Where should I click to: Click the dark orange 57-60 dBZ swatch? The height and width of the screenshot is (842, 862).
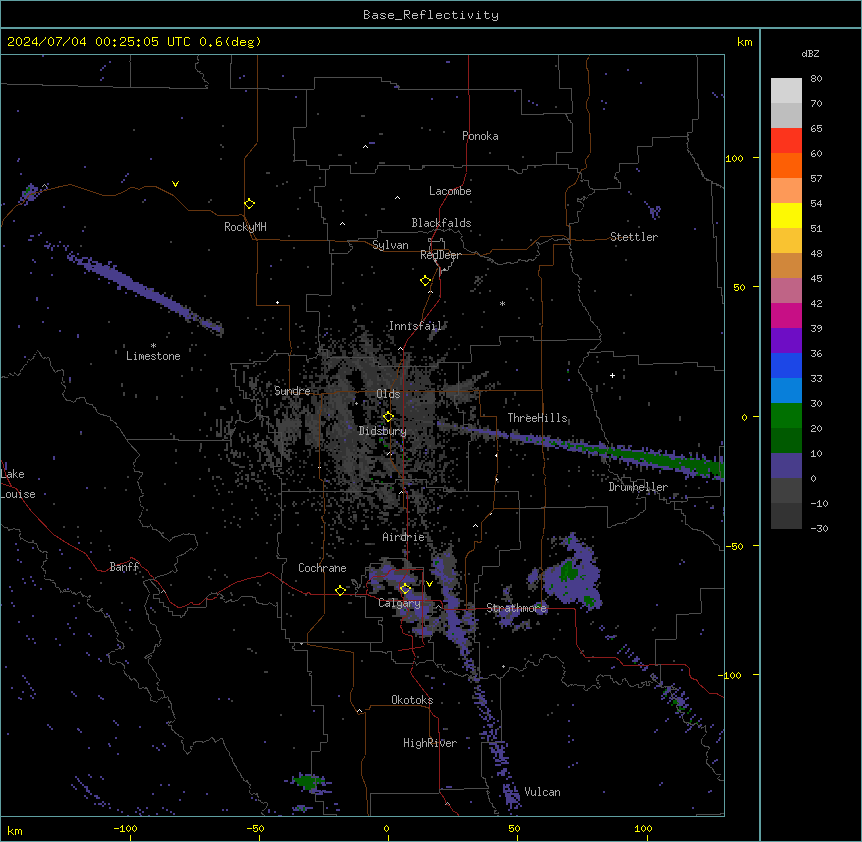(x=786, y=165)
